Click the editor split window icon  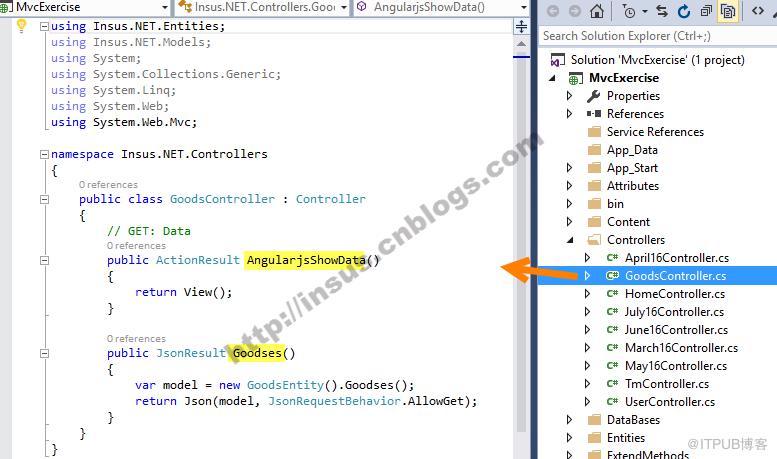point(521,26)
